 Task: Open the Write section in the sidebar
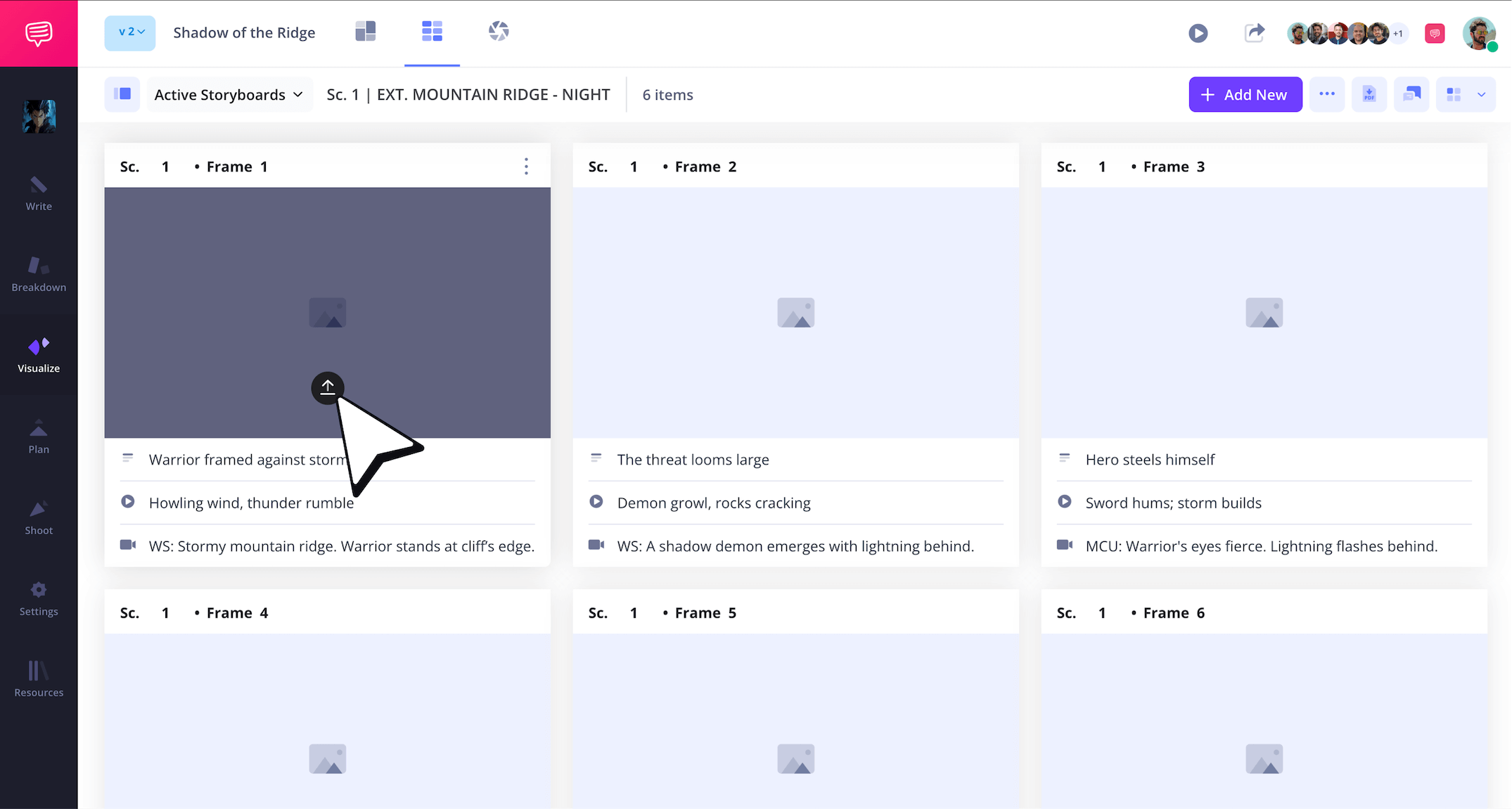[x=39, y=195]
